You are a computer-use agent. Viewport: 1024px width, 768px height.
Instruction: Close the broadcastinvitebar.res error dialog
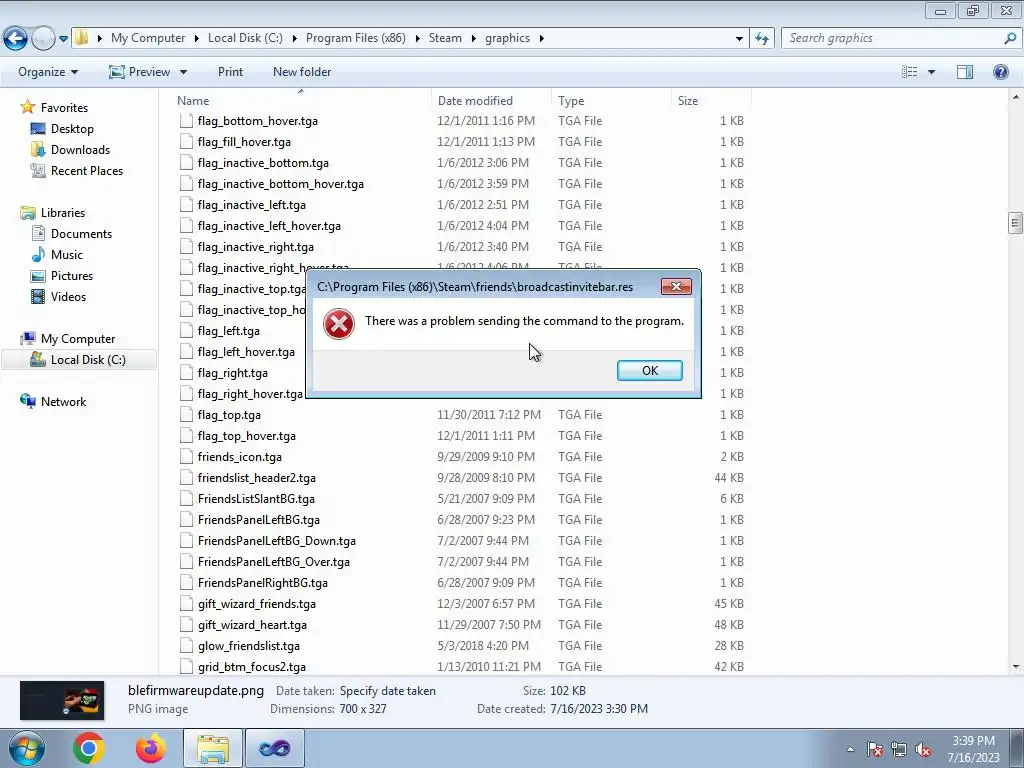click(x=676, y=287)
